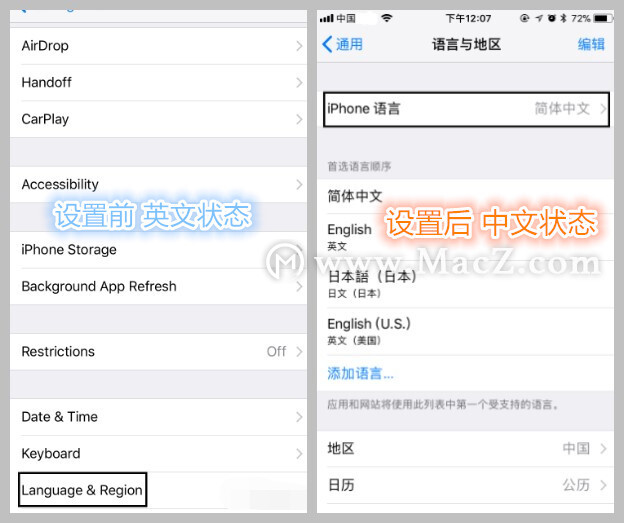The image size is (624, 523).
Task: Tap the back chevron next to 通用
Action: tap(327, 44)
